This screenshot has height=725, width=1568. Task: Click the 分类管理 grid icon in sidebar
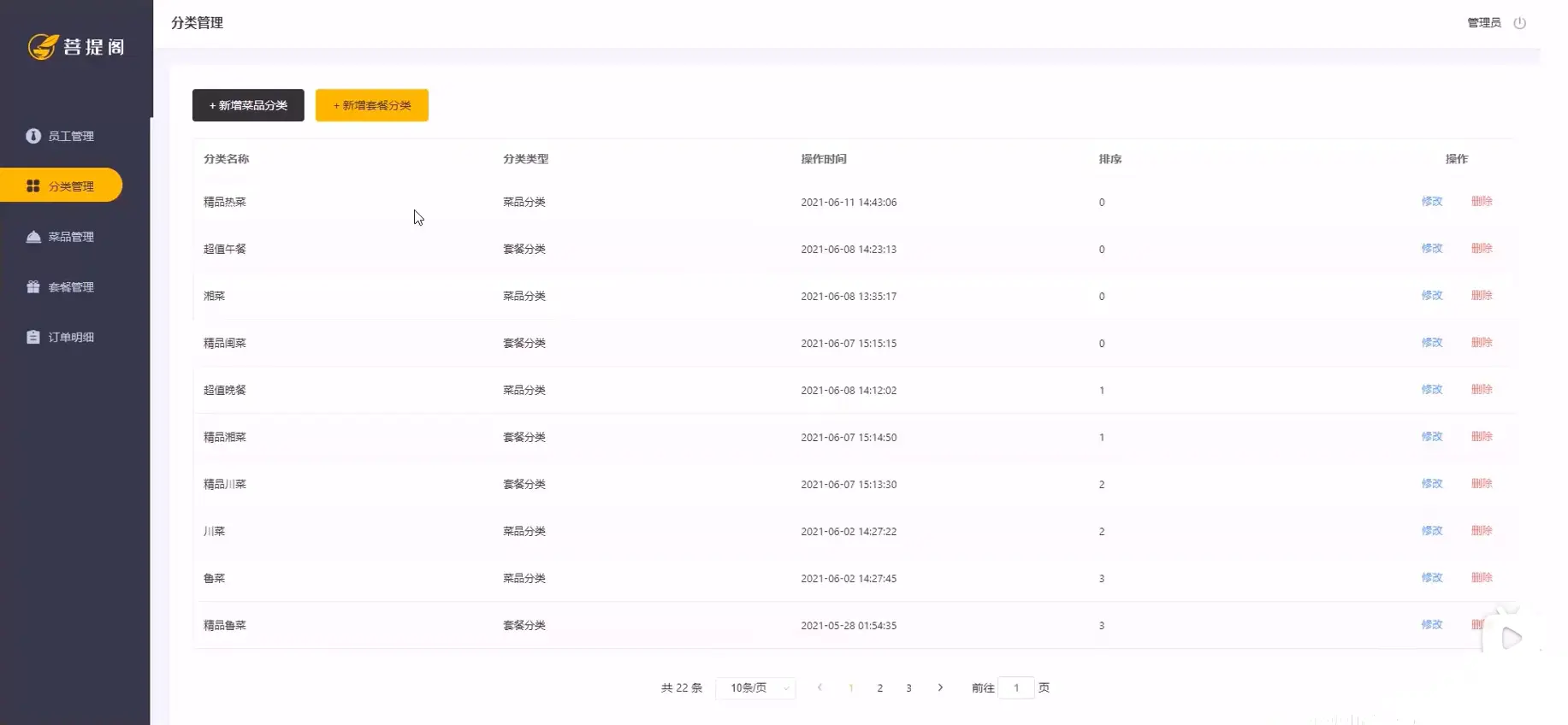tap(33, 186)
